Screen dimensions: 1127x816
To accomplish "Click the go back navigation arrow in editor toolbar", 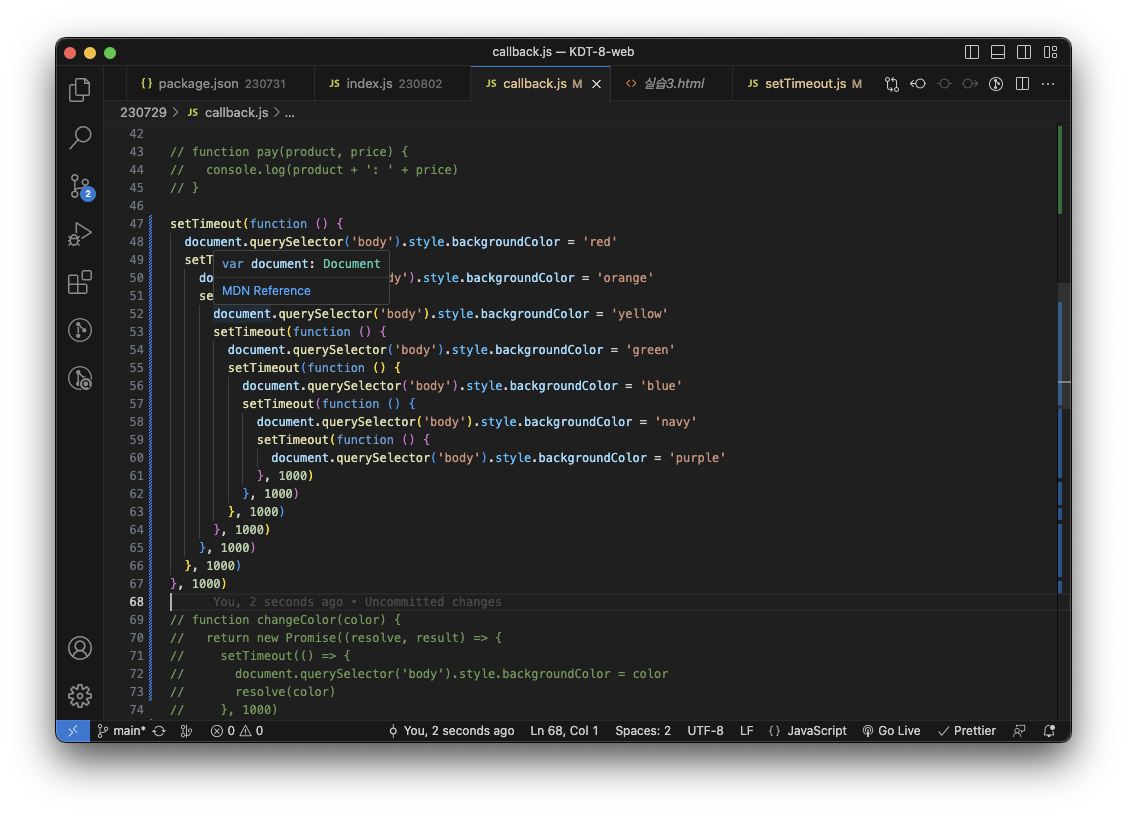I will [918, 84].
